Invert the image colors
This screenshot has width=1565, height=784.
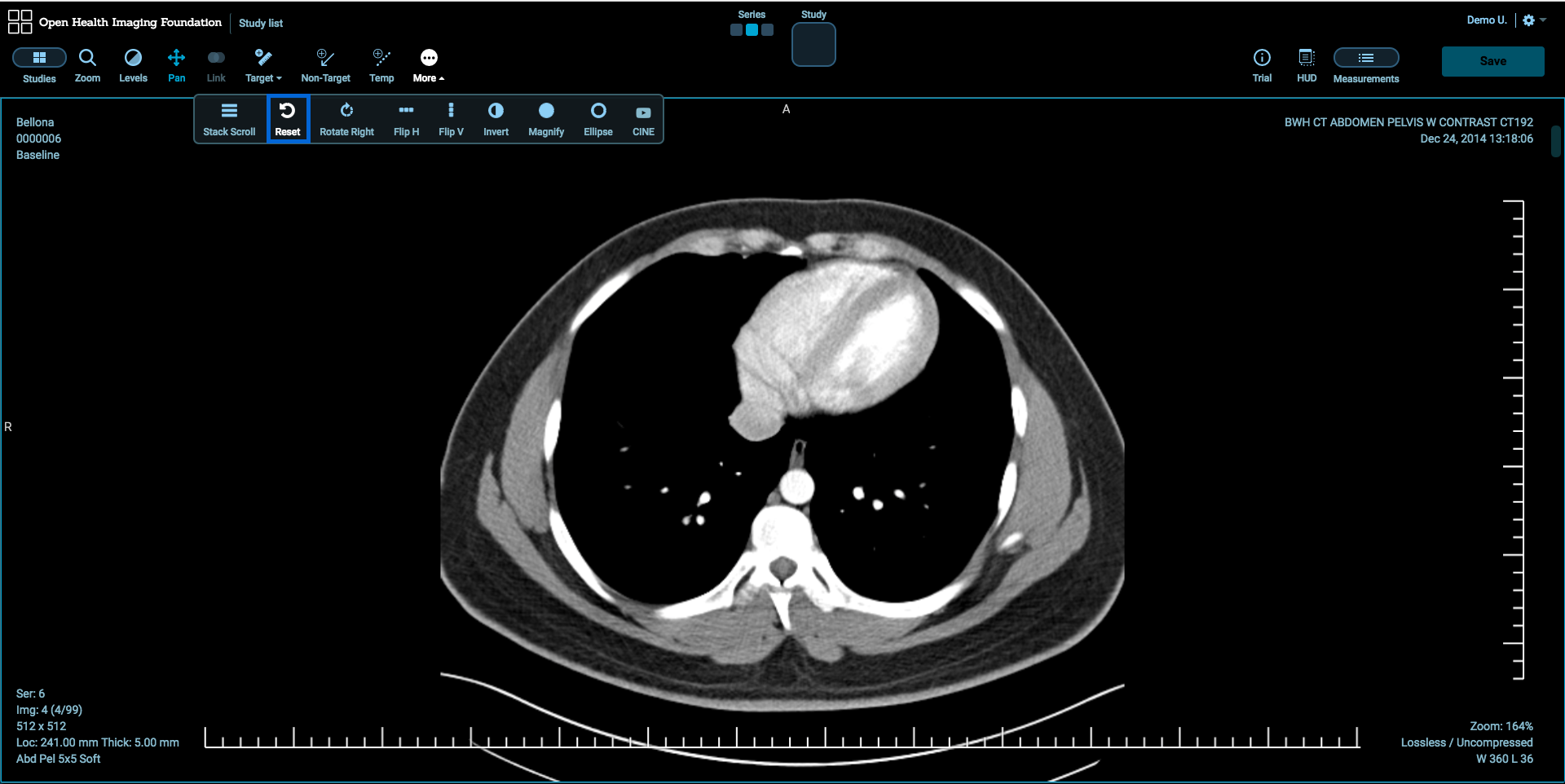[x=496, y=119]
